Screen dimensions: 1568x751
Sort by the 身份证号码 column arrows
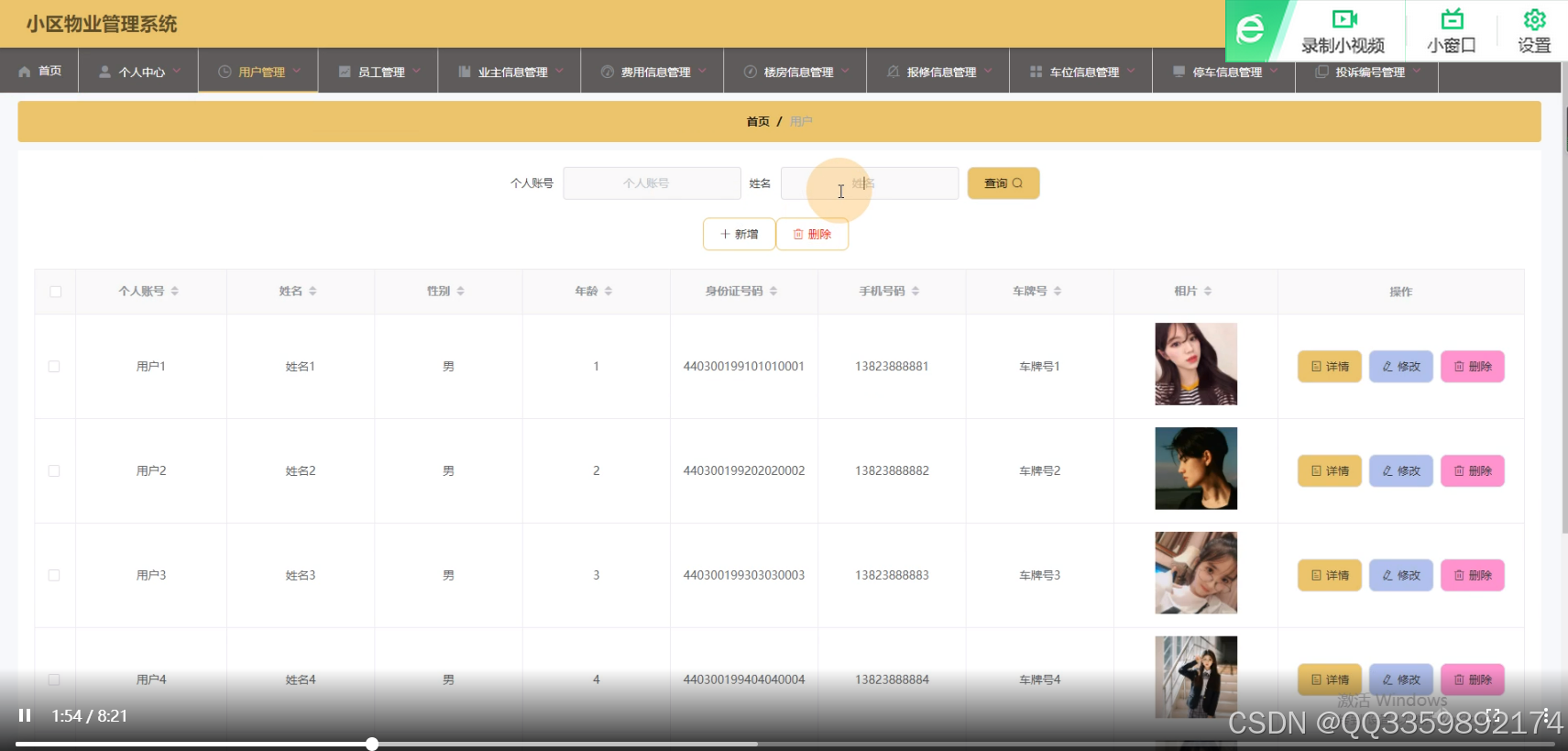coord(773,291)
